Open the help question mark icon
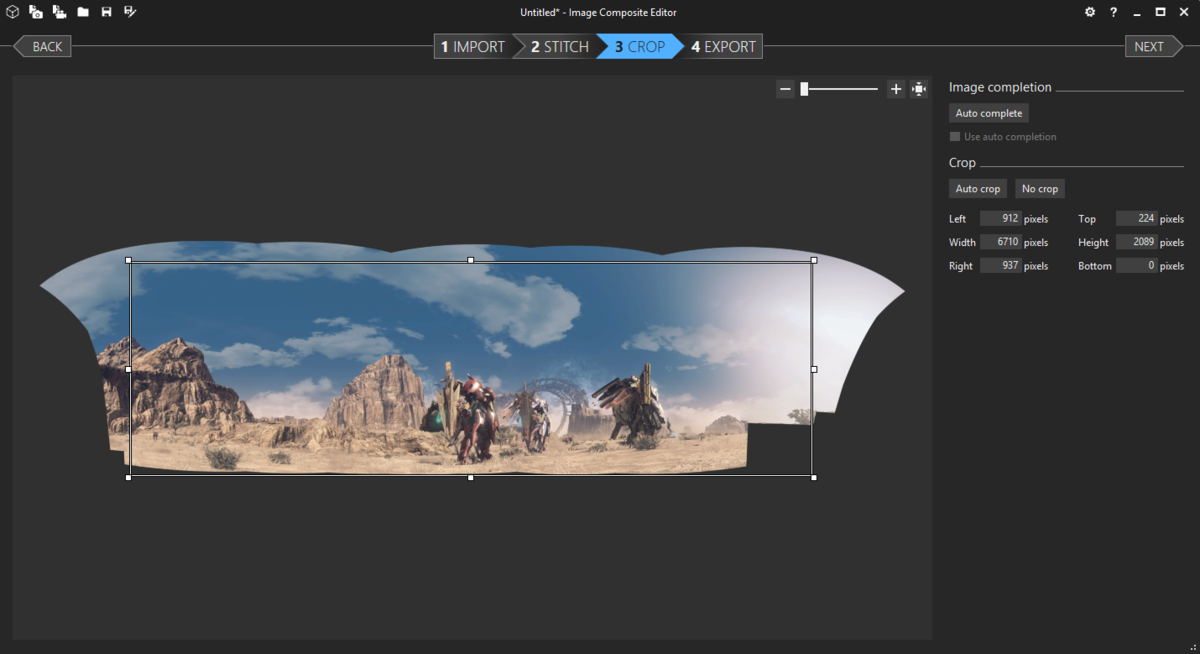 (1113, 12)
